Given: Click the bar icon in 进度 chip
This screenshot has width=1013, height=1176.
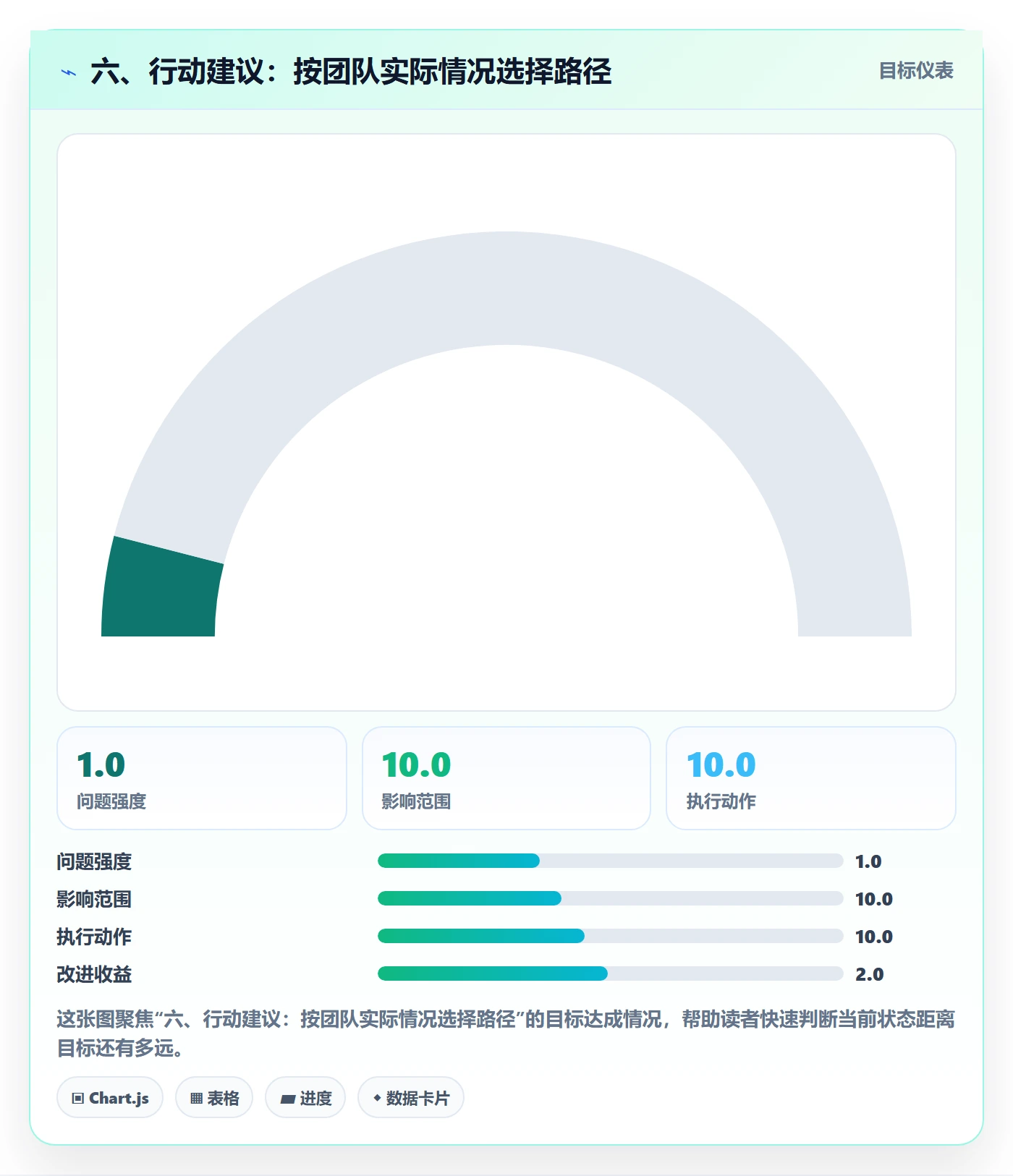Looking at the screenshot, I should [288, 1099].
